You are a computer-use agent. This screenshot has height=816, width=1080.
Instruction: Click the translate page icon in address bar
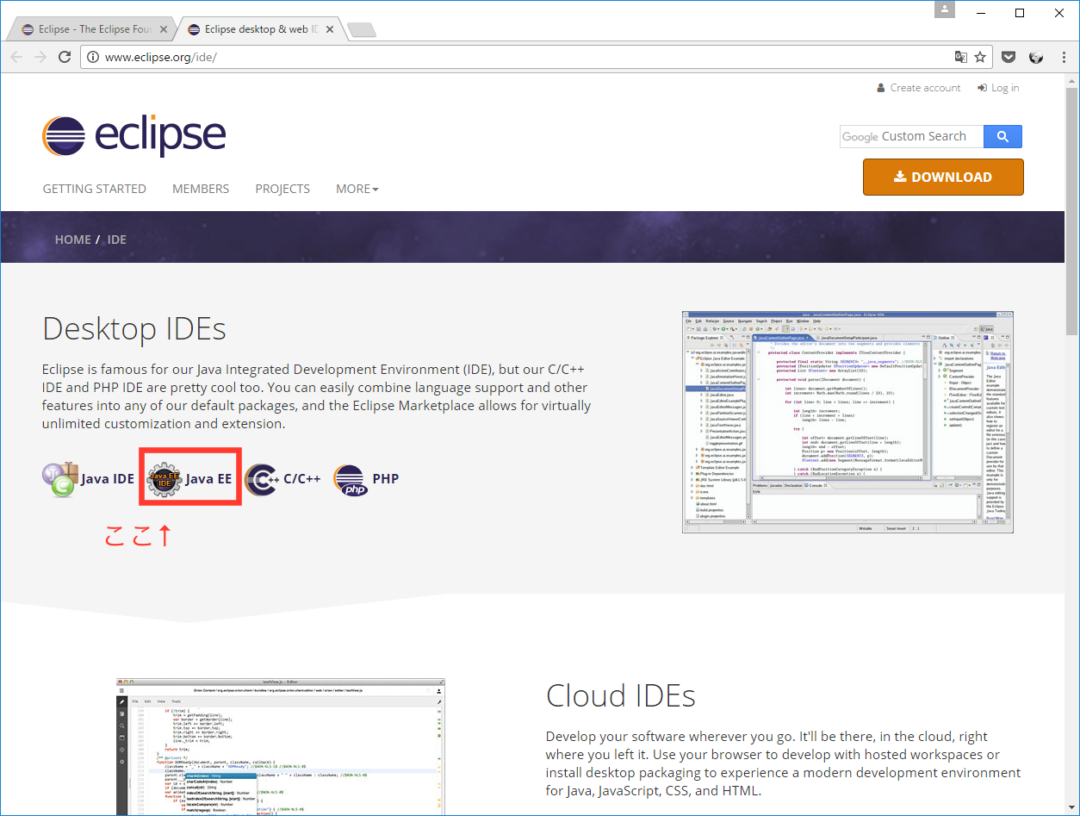click(960, 57)
